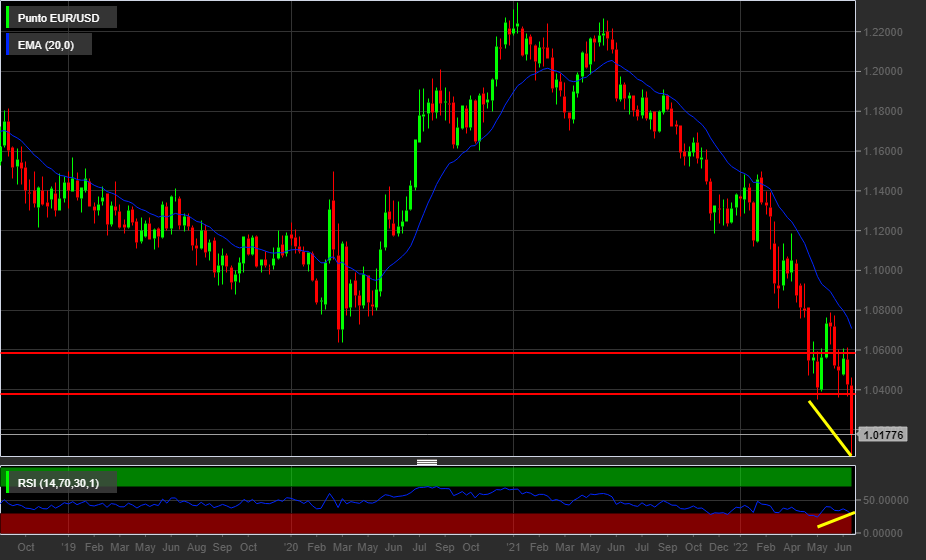This screenshot has height=560, width=926.
Task: Click the 1.10000 price axis label
Action: pos(884,271)
